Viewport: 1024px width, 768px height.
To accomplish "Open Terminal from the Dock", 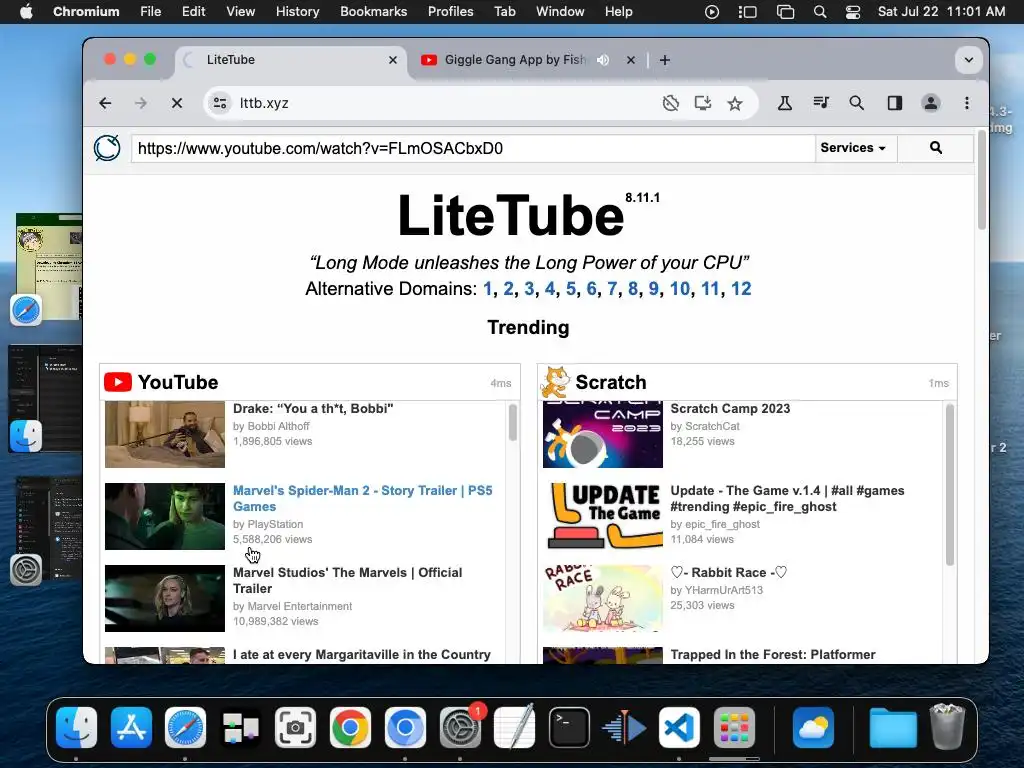I will (569, 727).
